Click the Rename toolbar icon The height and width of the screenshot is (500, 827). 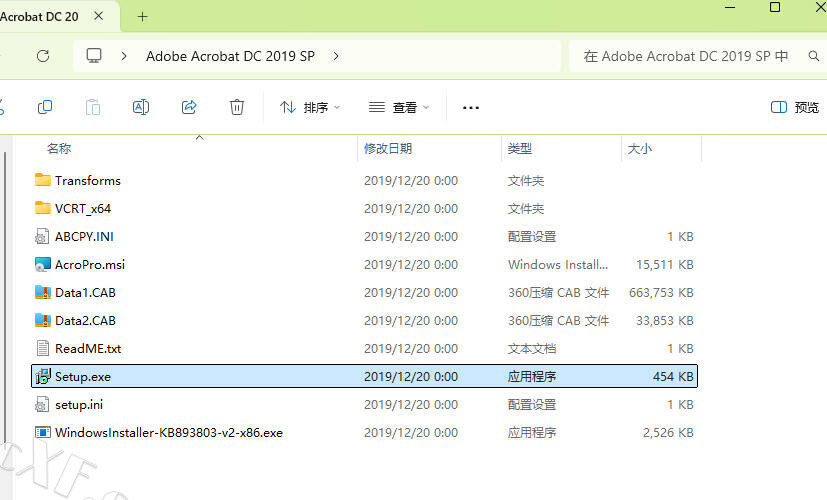click(x=141, y=107)
